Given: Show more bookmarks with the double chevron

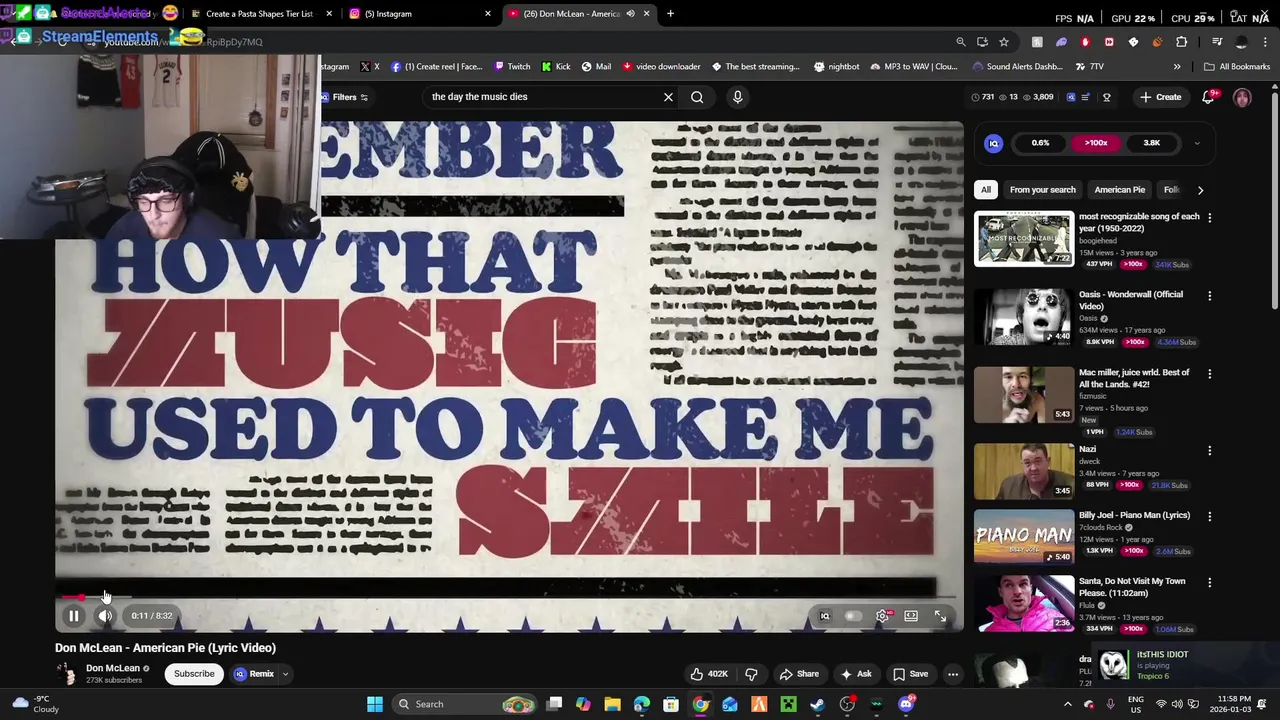Looking at the screenshot, I should pyautogui.click(x=1177, y=67).
